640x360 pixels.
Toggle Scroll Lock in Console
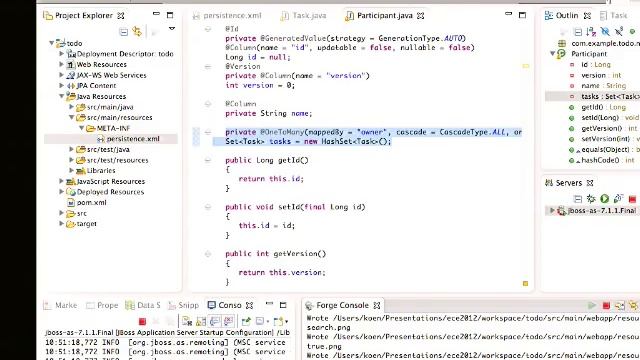[201, 322]
